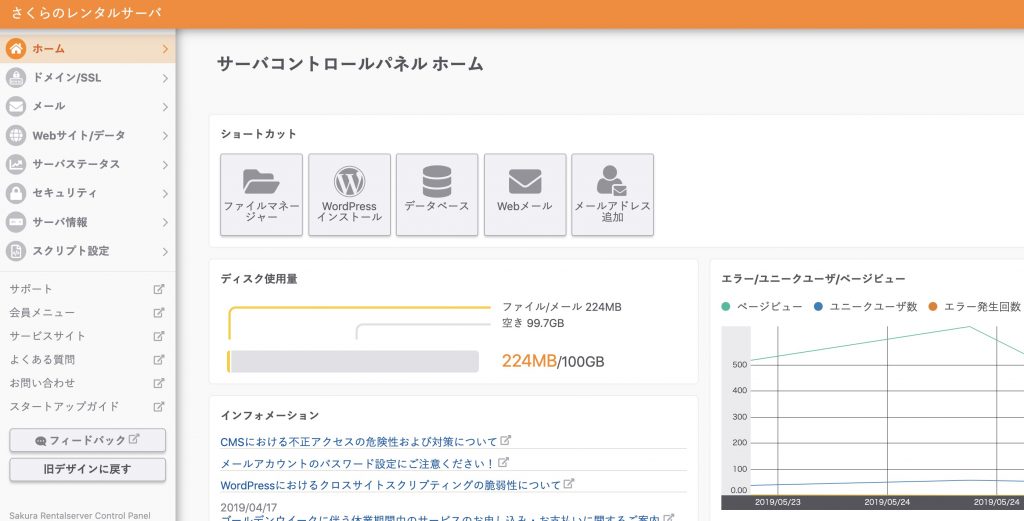Click the ファイル/メール 224MB label

562,307
